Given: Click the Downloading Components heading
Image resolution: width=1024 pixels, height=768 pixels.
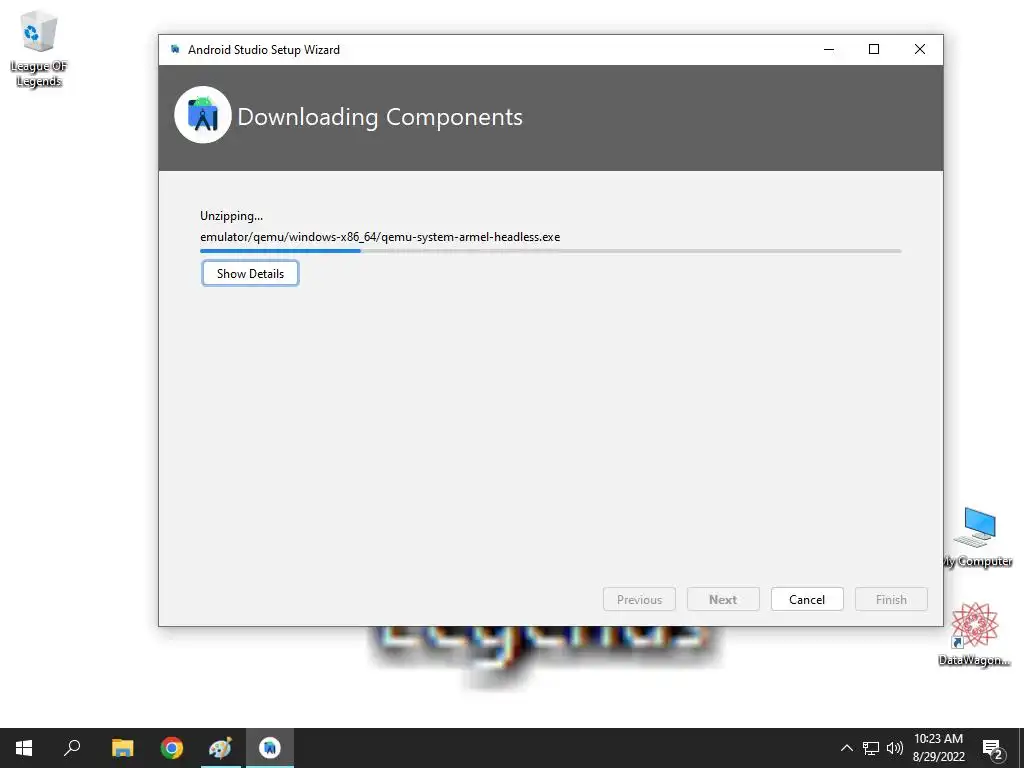Looking at the screenshot, I should tap(380, 117).
